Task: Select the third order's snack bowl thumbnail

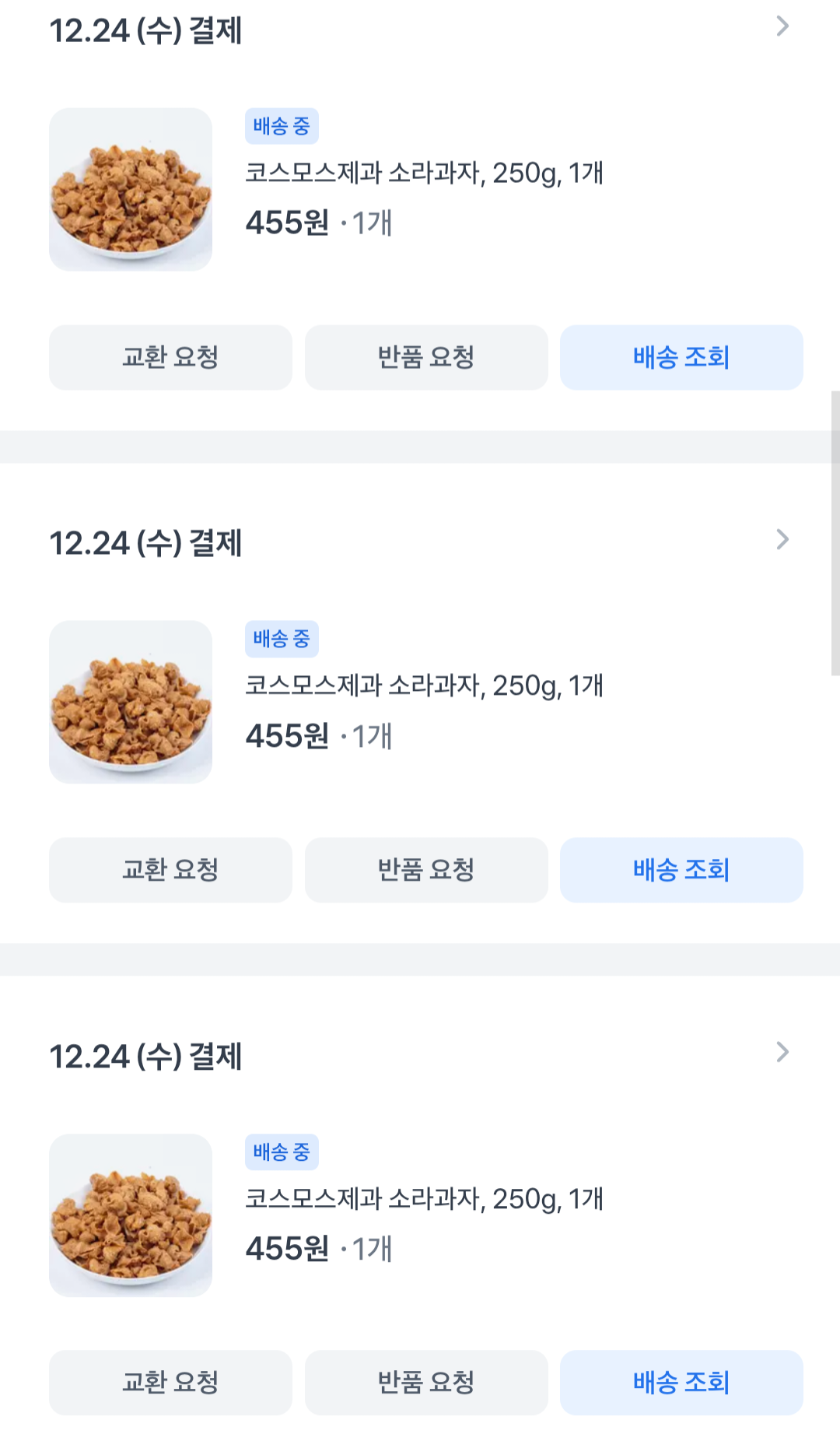Action: [x=131, y=1215]
